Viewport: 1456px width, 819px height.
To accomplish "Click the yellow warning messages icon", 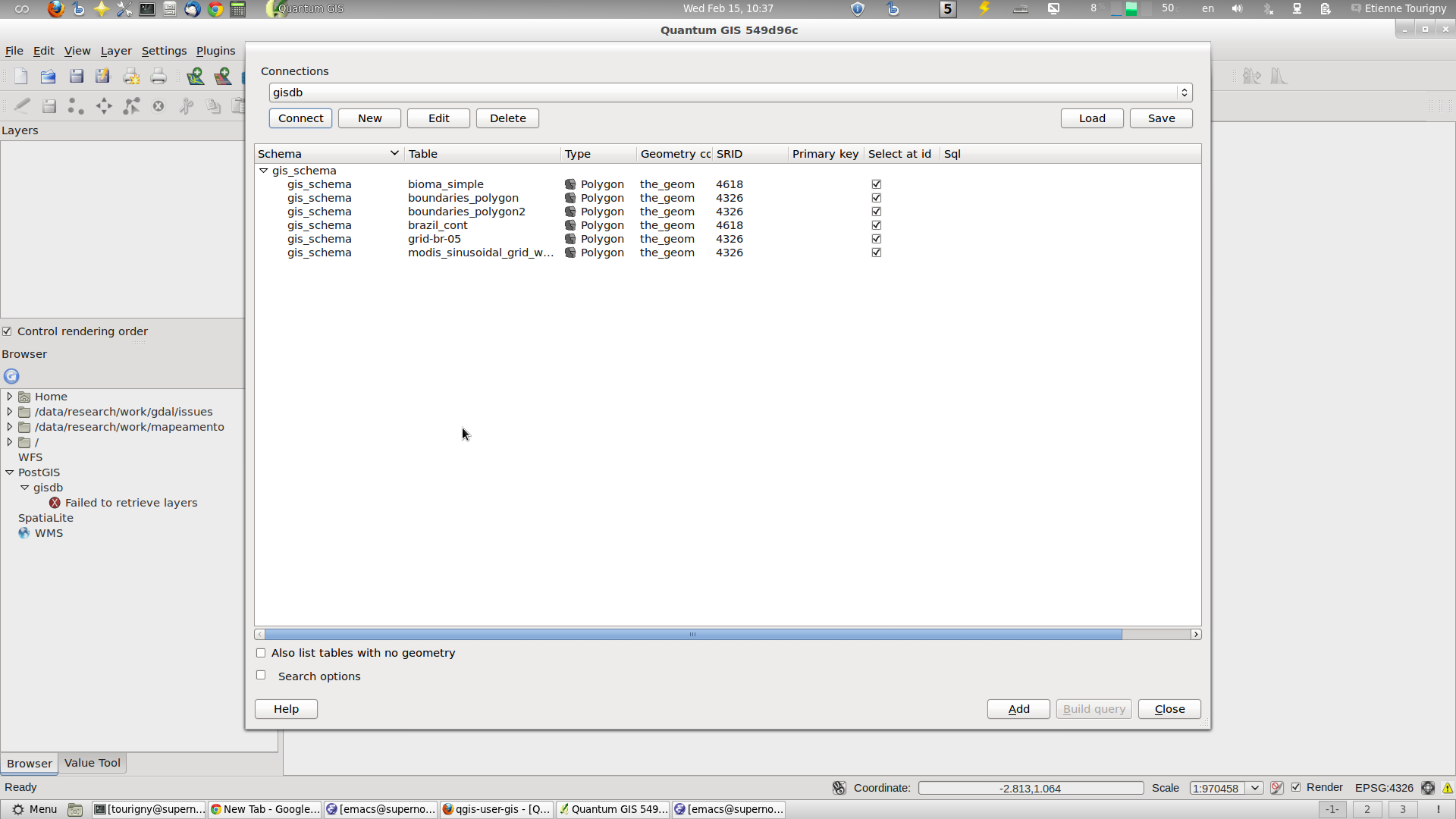I will [1448, 788].
